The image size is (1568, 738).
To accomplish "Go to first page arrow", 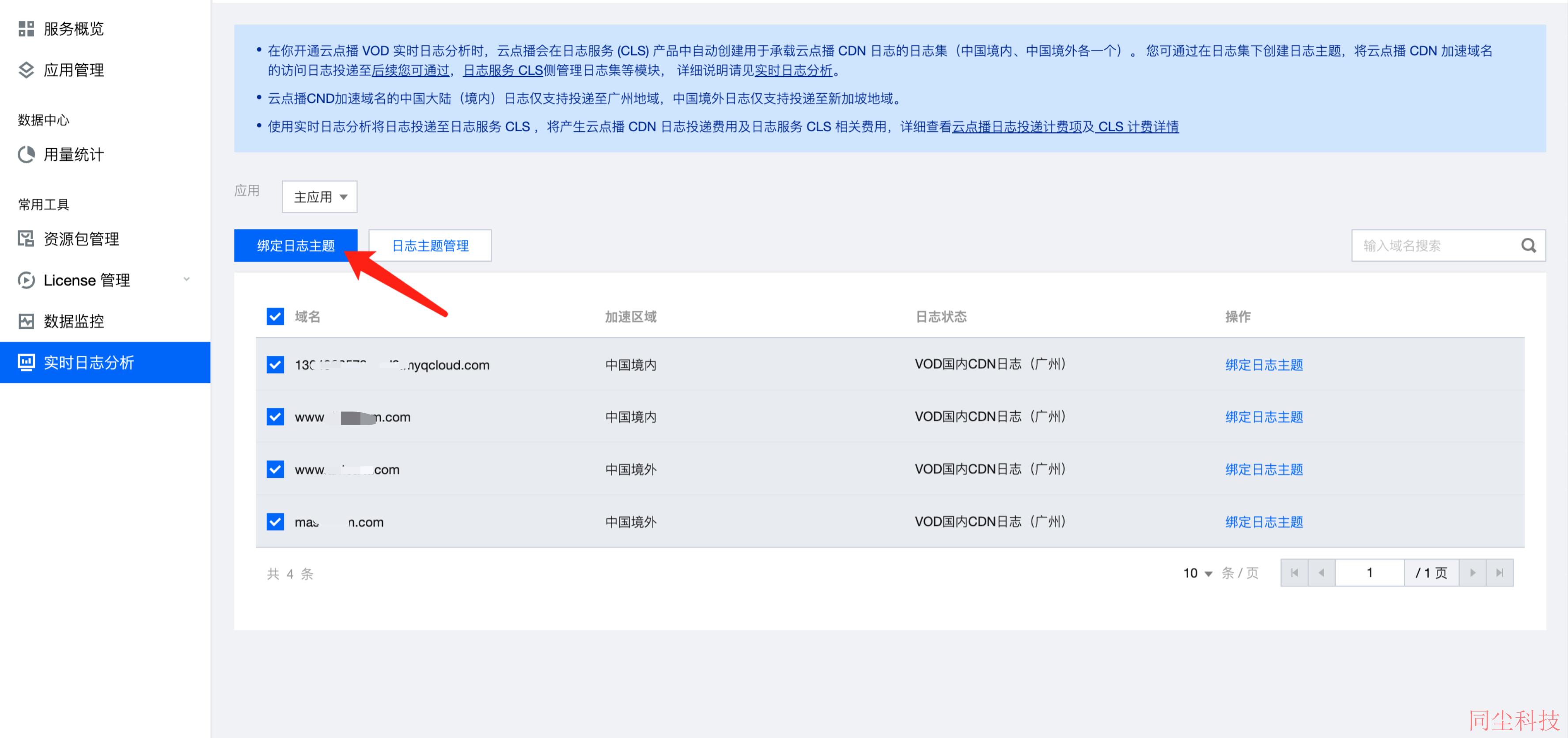I will [1294, 573].
